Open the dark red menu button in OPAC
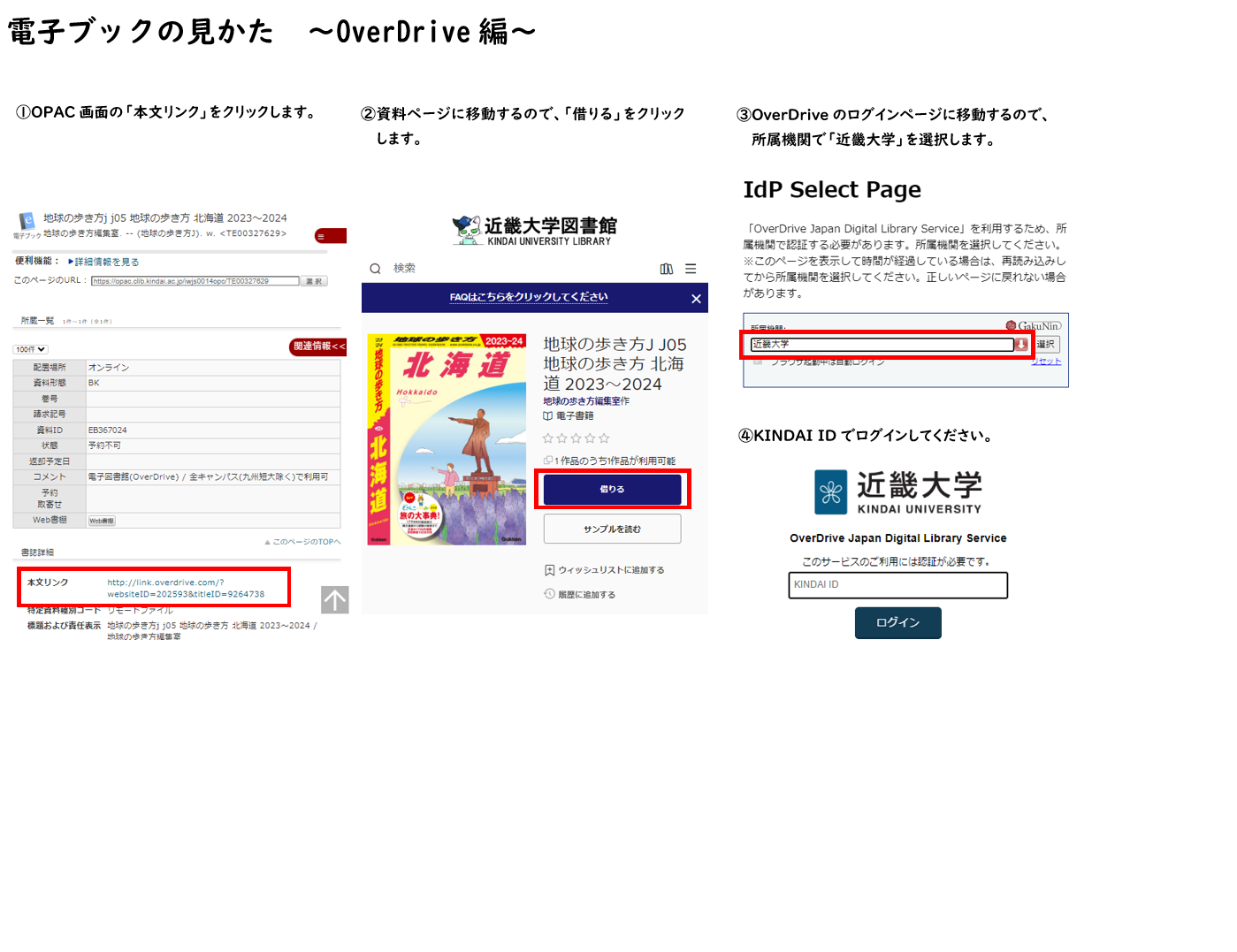 (x=330, y=236)
